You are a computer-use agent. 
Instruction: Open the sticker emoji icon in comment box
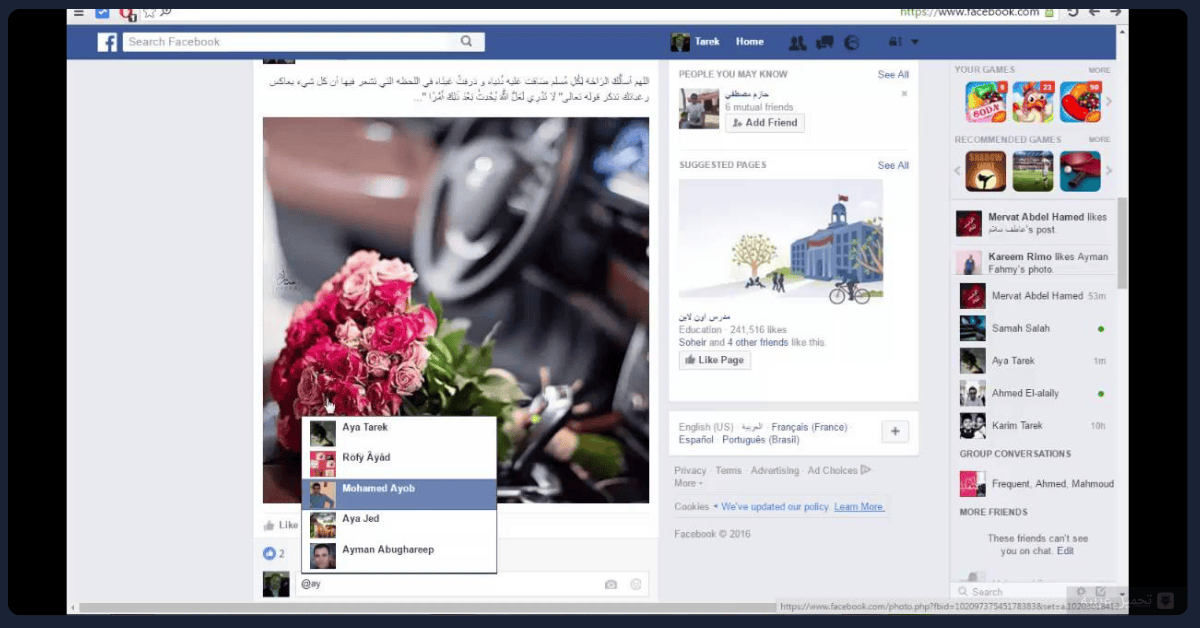click(635, 585)
